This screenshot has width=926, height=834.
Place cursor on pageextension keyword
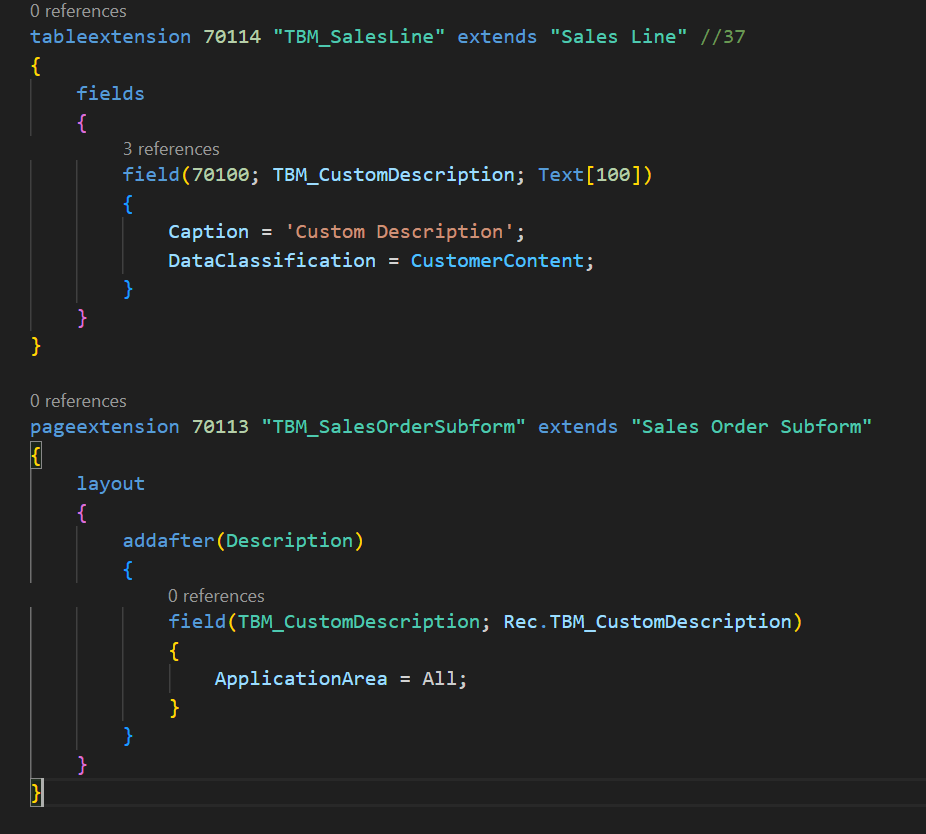(104, 427)
